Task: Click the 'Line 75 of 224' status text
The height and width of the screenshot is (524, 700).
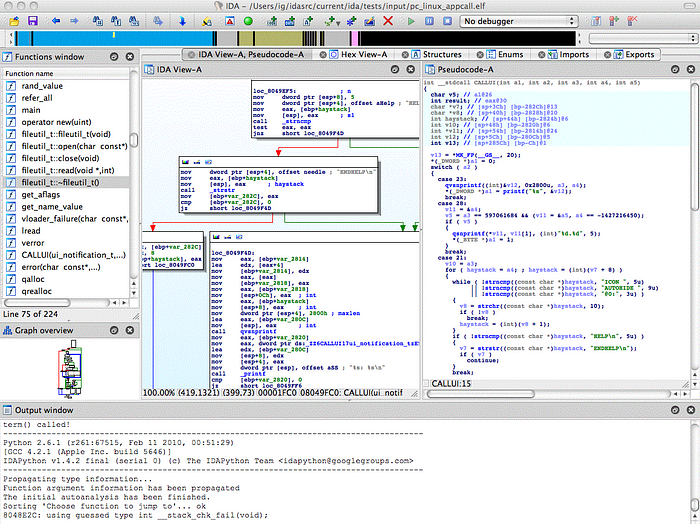Action: 30,314
